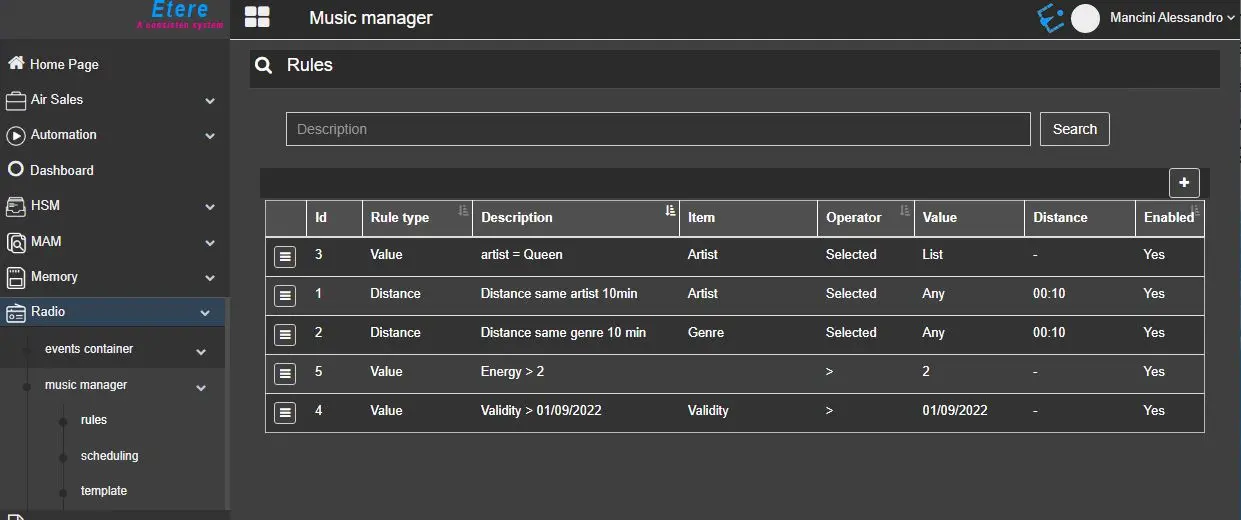1241x520 pixels.
Task: Open row menu for Energy > 2 rule
Action: (x=285, y=373)
